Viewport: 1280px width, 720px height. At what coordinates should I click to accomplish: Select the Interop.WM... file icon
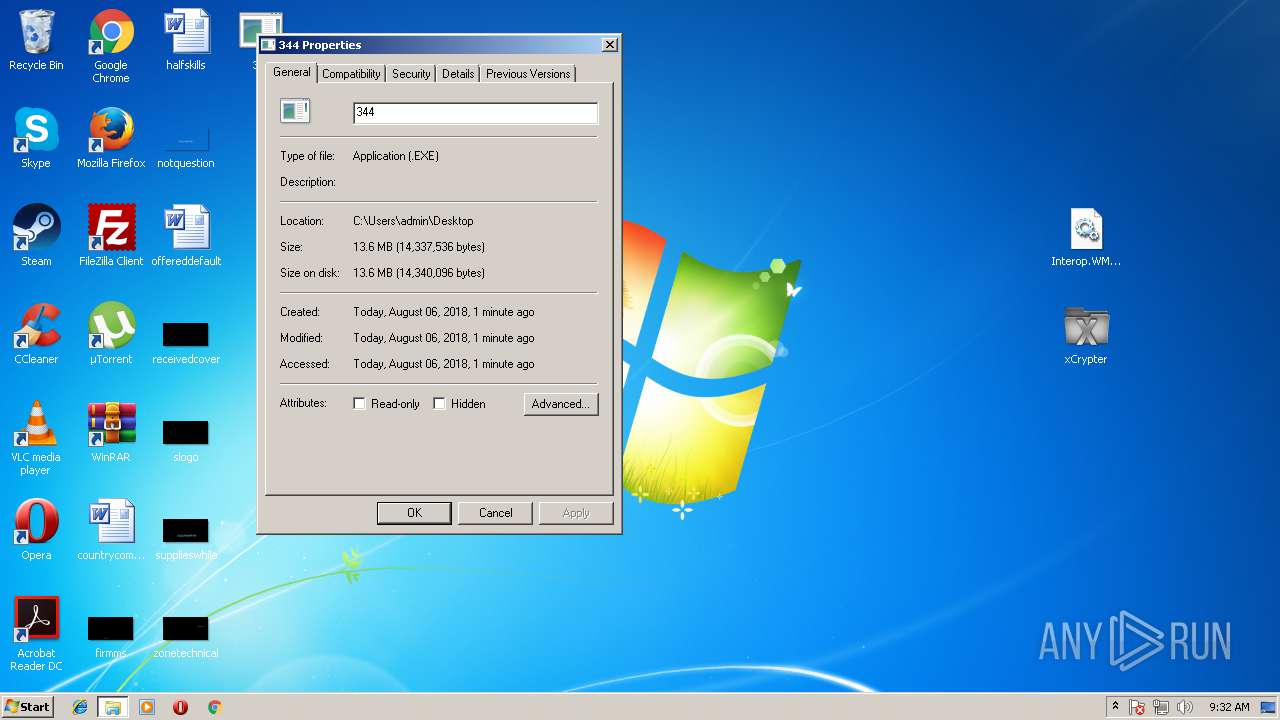tap(1086, 237)
